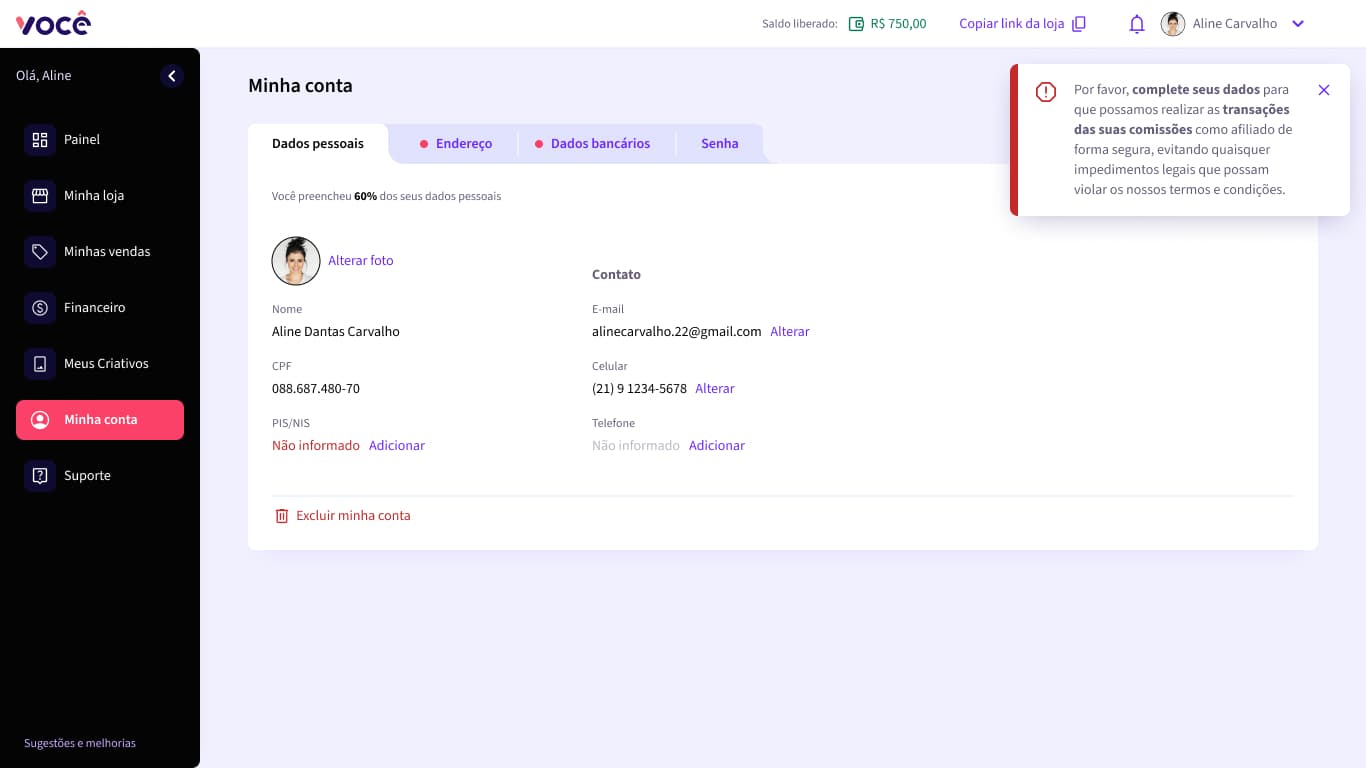Click the Painel dashboard icon
Viewport: 1366px width, 768px height.
pos(40,140)
